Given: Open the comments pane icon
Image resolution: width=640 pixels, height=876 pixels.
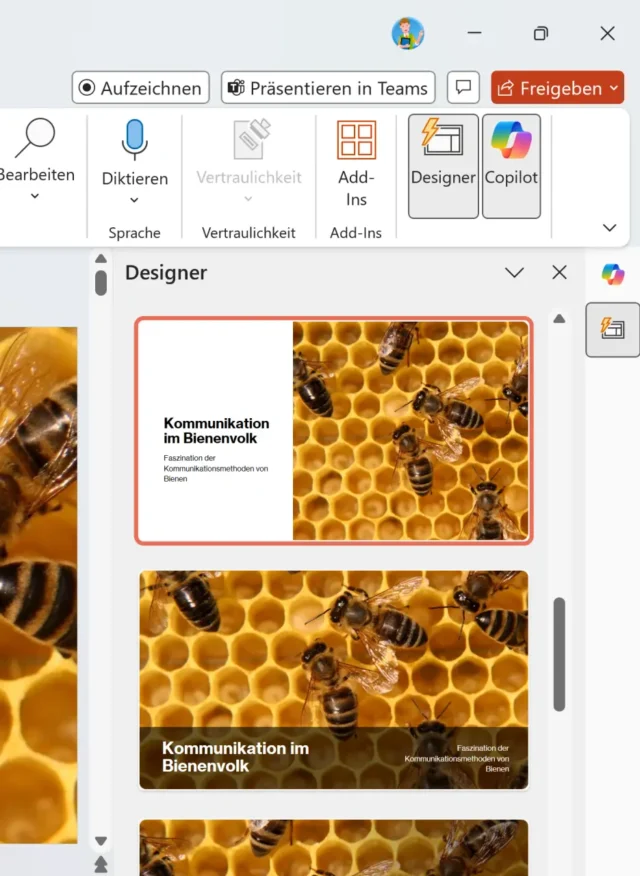Looking at the screenshot, I should pyautogui.click(x=462, y=88).
